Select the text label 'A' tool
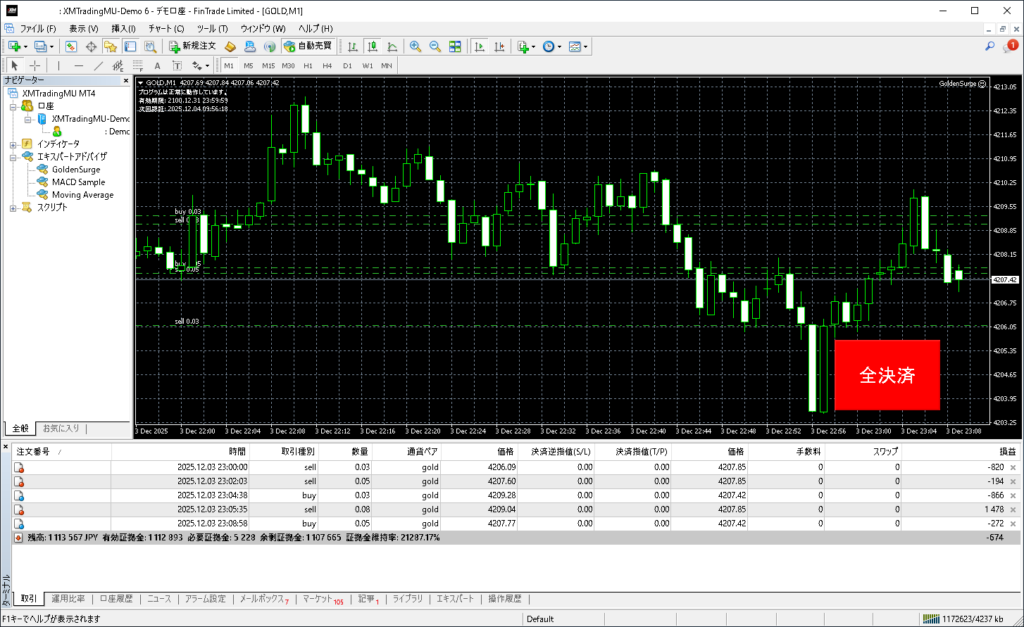The width and height of the screenshot is (1024, 627). click(157, 65)
